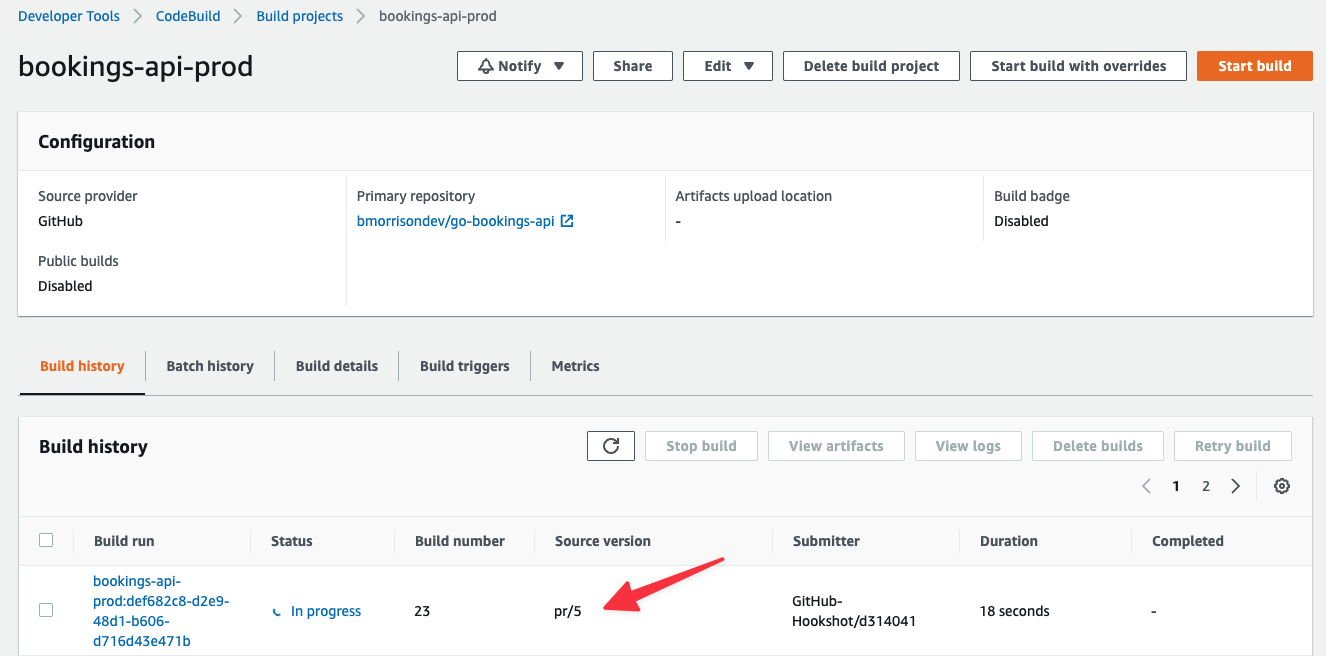Open the Build details tab

tap(337, 366)
